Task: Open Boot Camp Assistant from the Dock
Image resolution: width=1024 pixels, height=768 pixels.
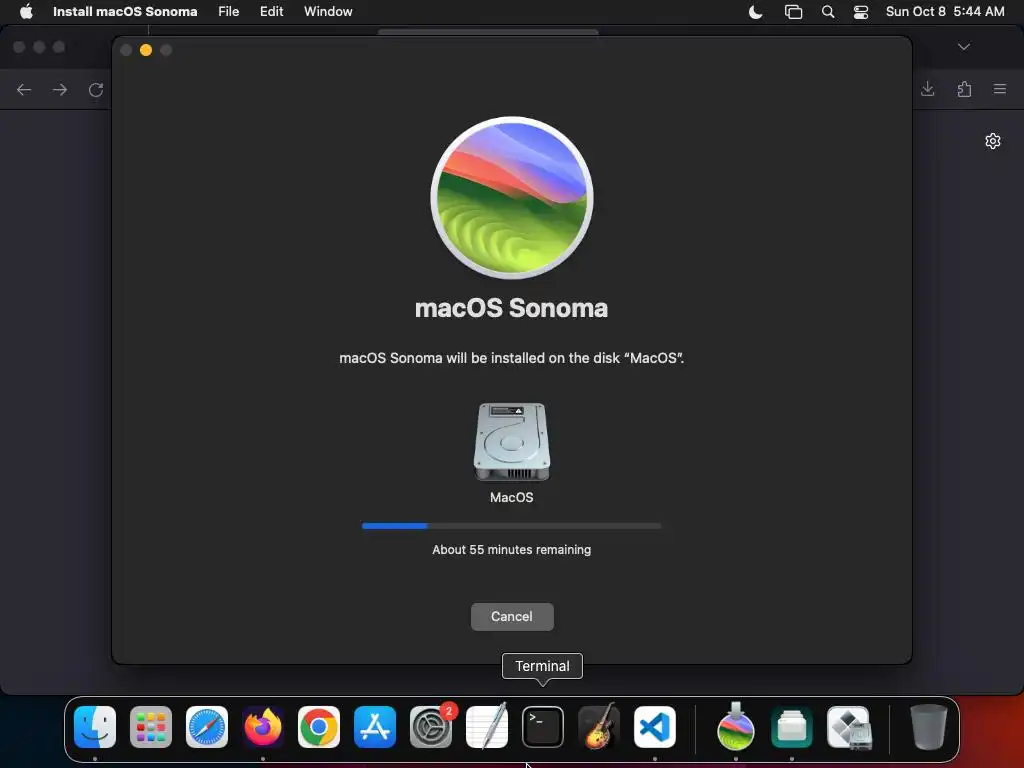Action: 848,727
